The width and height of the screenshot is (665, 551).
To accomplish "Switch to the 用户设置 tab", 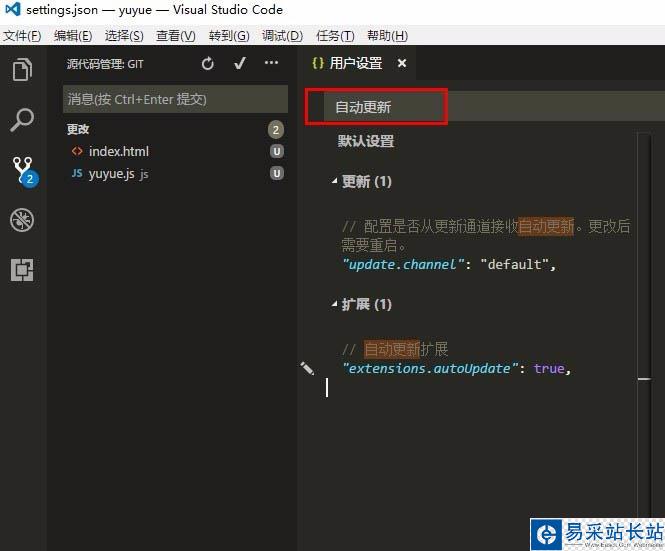I will pos(356,63).
